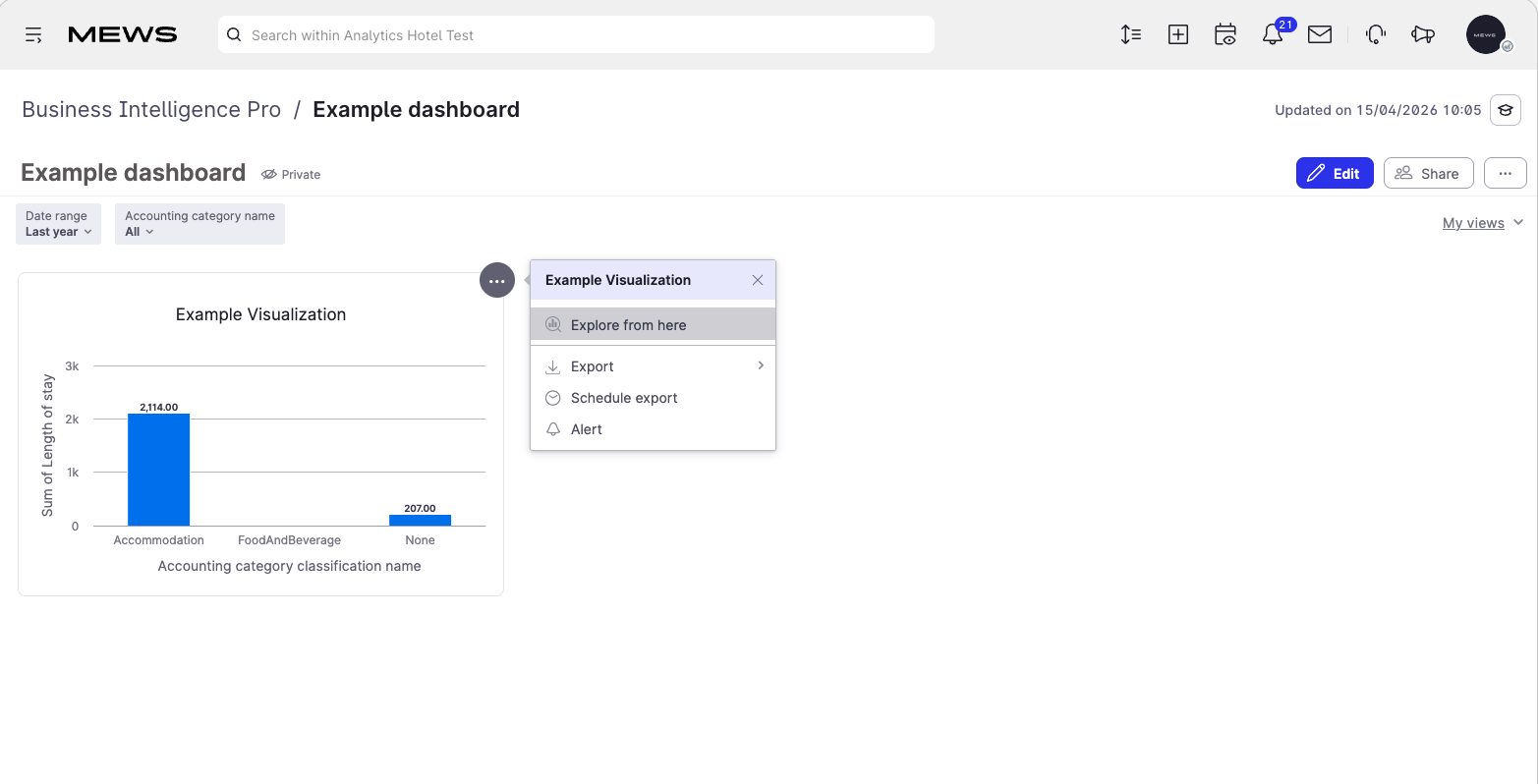Open the dashboard more options button
The image size is (1538, 784).
point(1505,173)
